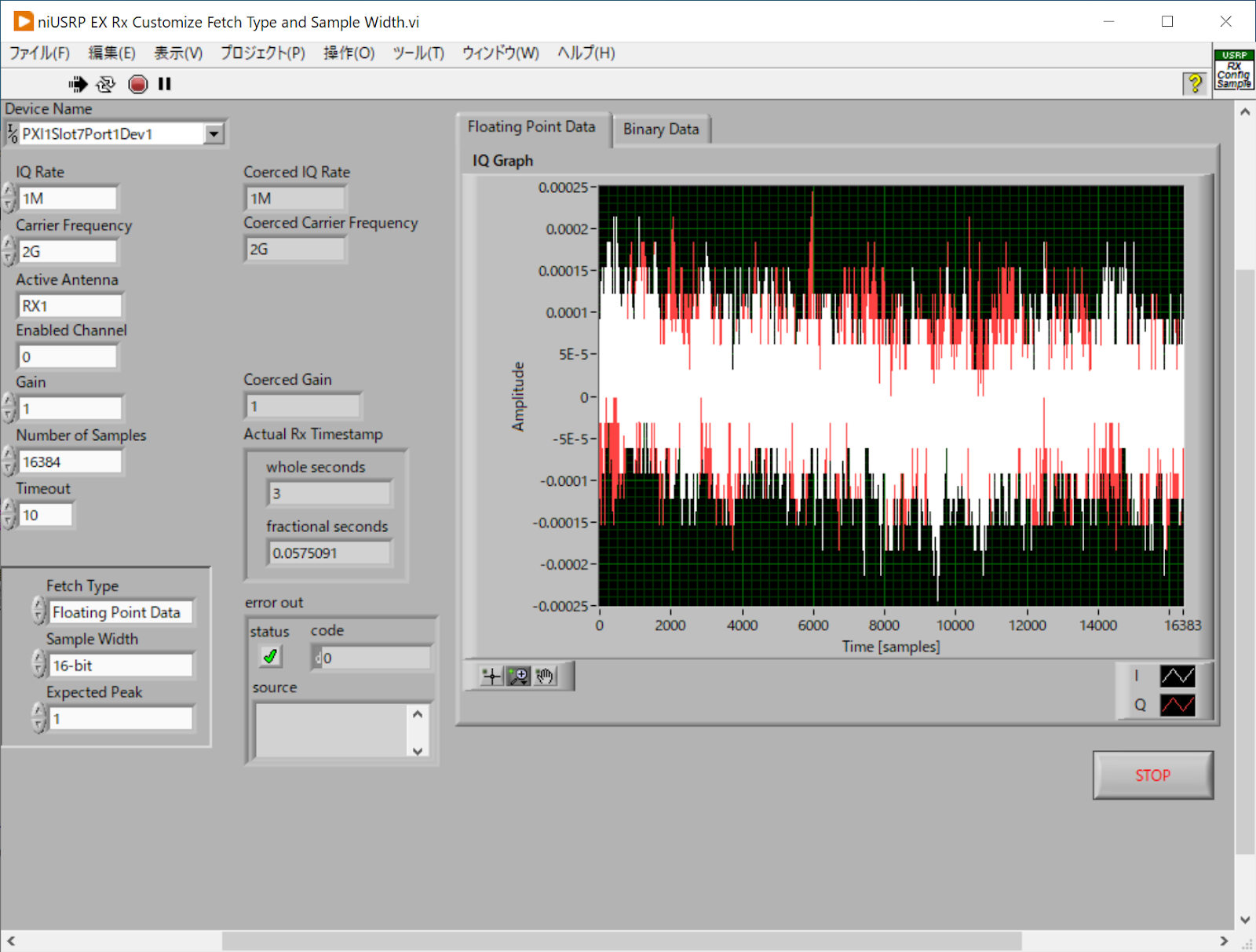Click the Active Antenna RX1 field

coord(69,306)
